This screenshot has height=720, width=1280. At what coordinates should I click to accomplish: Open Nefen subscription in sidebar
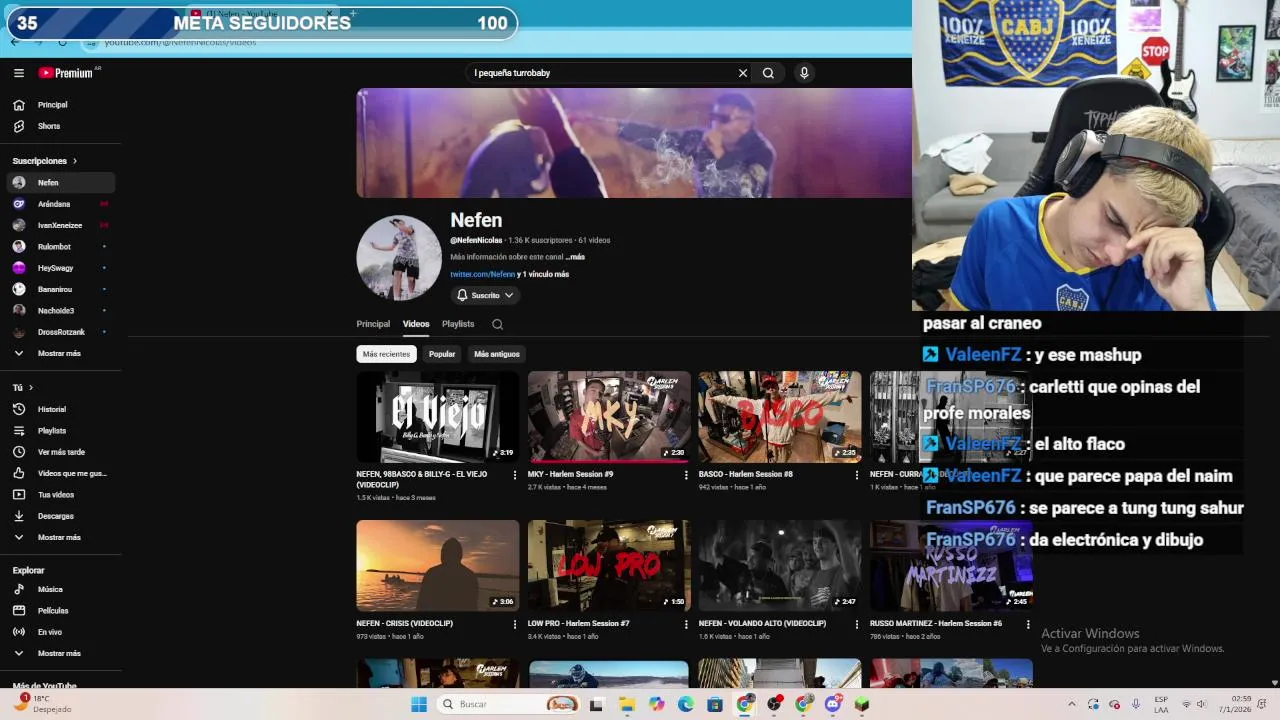coord(61,183)
